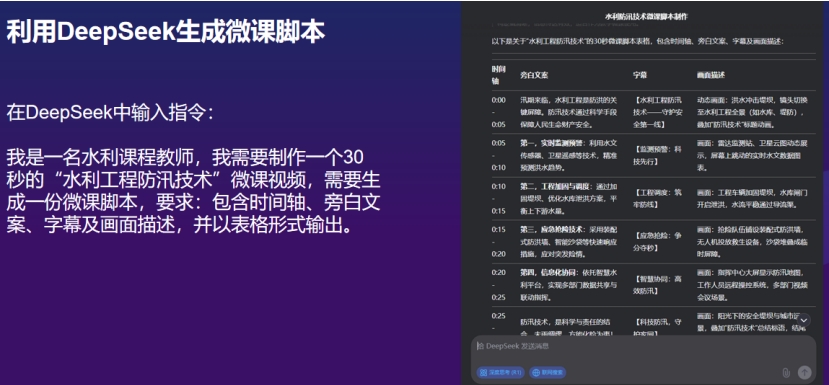Click the narration cell 第一，实时监测预警

569,155
